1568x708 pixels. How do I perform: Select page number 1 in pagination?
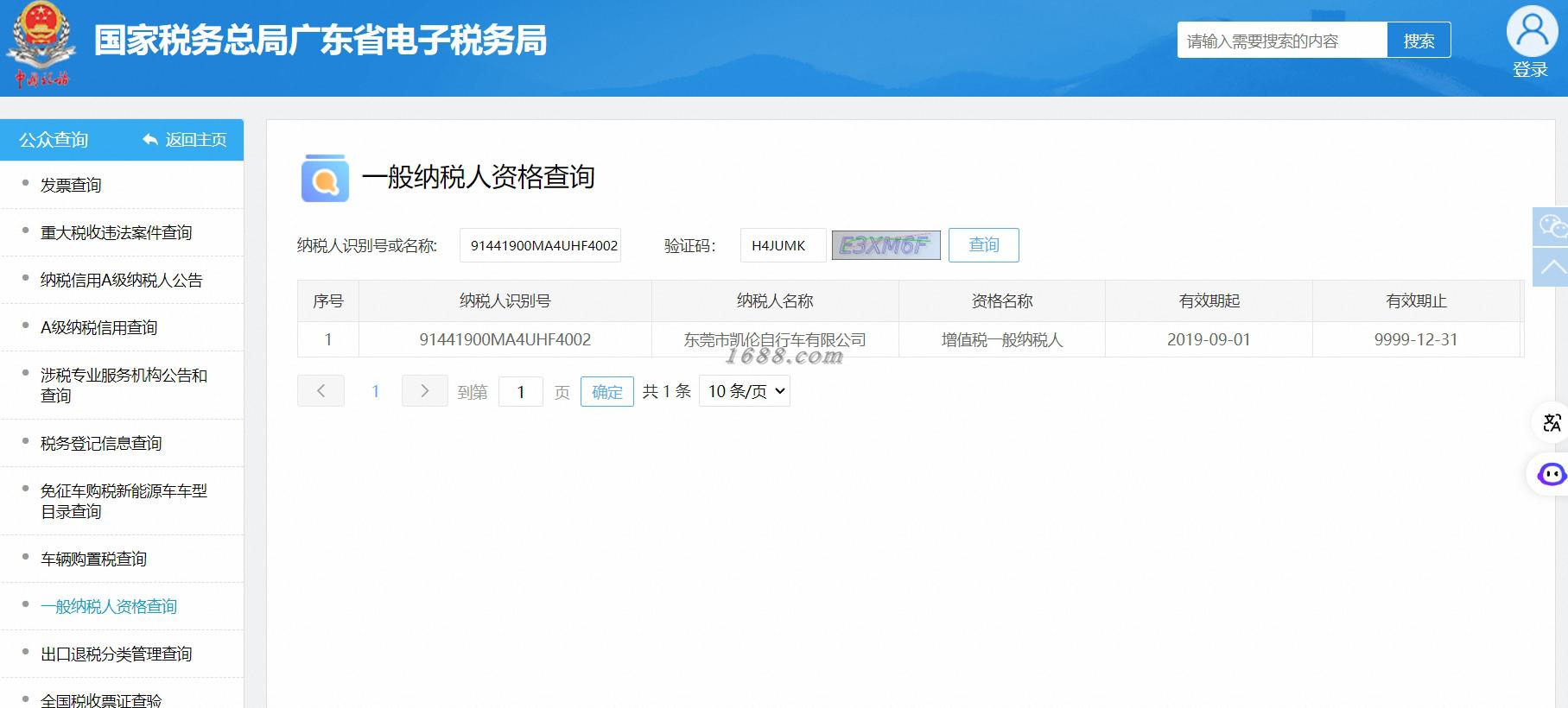click(375, 391)
